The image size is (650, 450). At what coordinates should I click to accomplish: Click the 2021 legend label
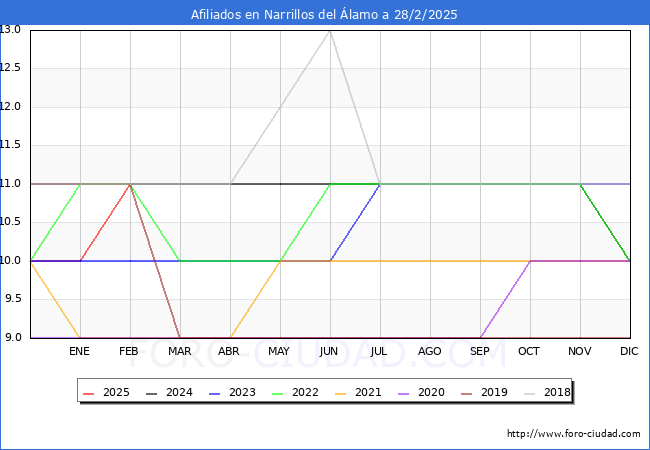pyautogui.click(x=368, y=392)
